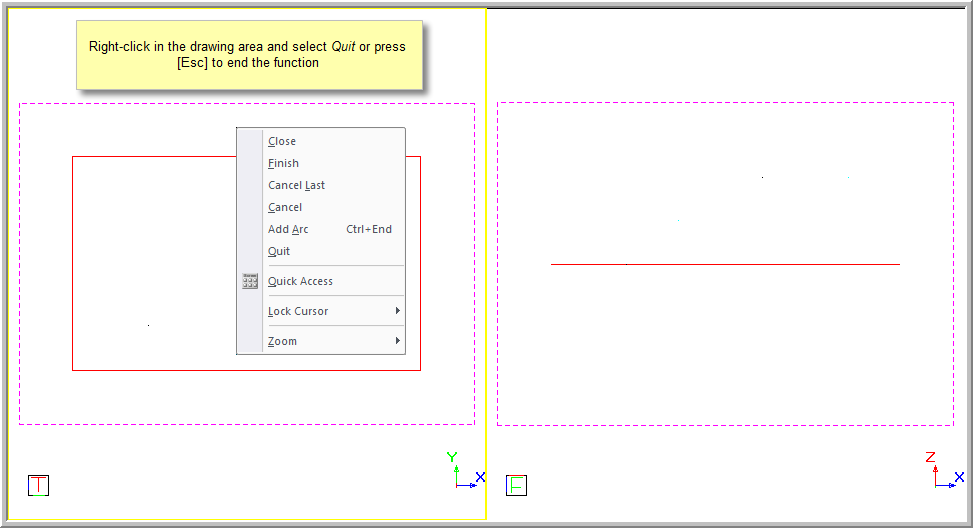Open Quick Access from the context menu
The image size is (973, 528).
click(300, 282)
